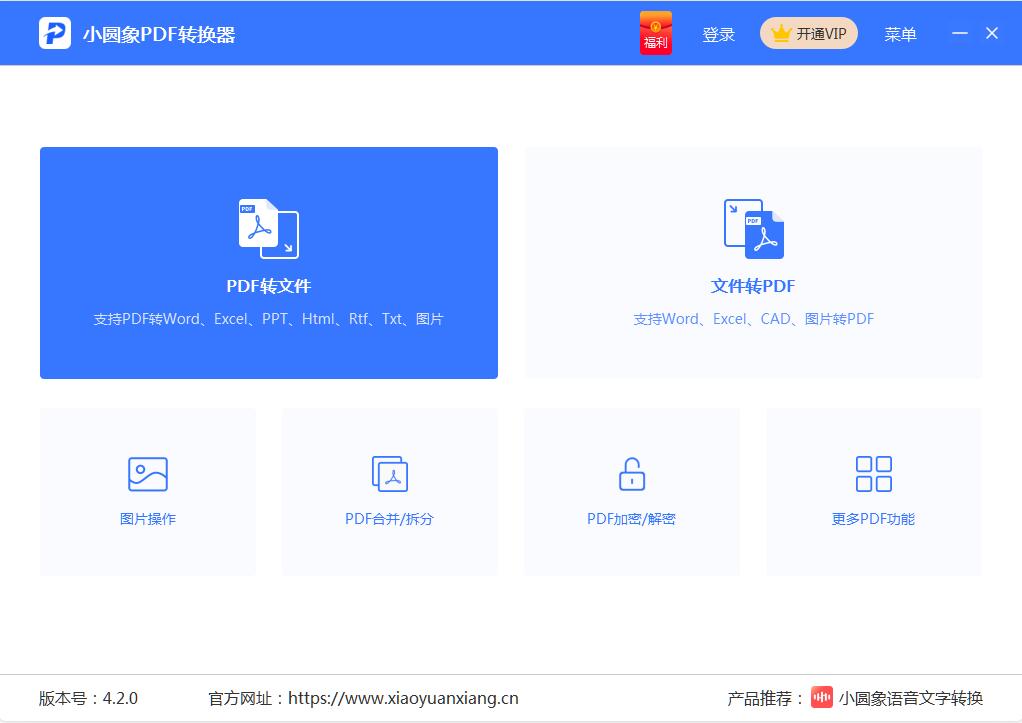
Task: Open the 更多PDF功能 label
Action: tap(873, 519)
